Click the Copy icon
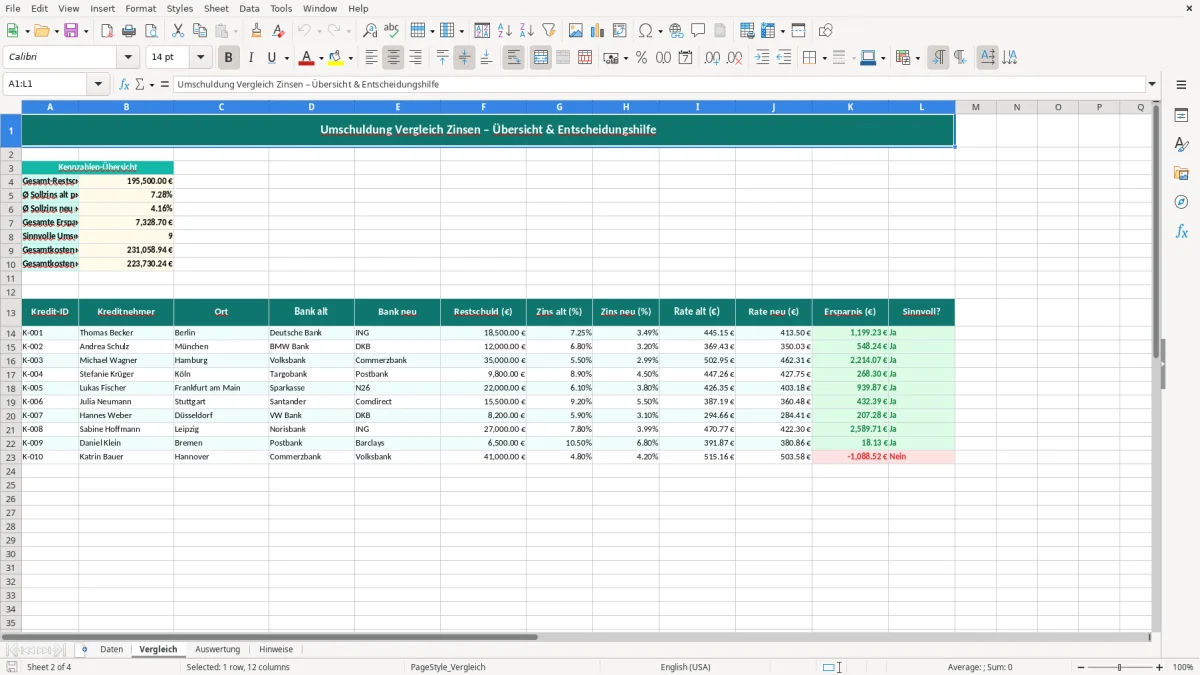 tap(200, 31)
